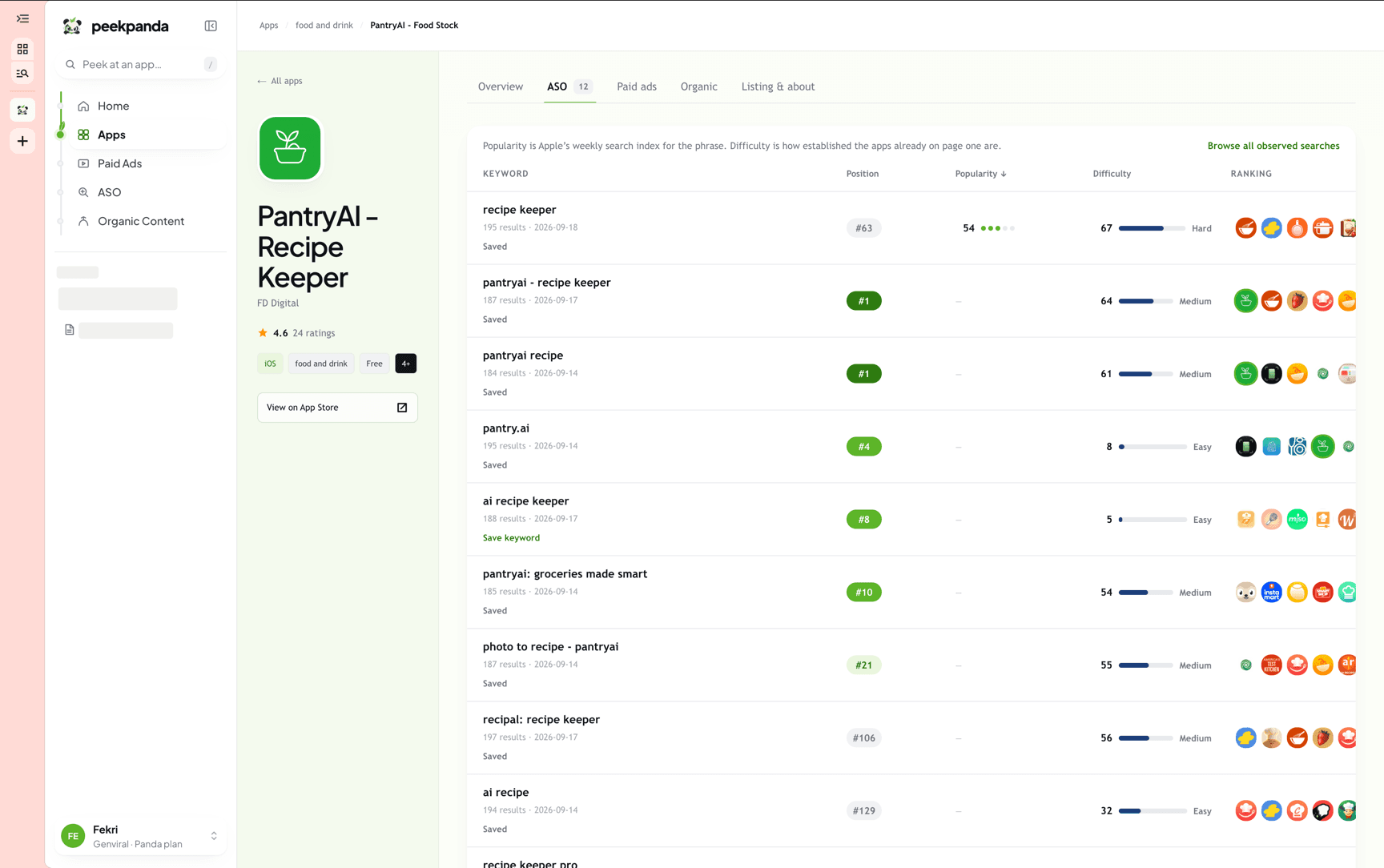Save keyword for ai recipe keeper
Image resolution: width=1384 pixels, height=868 pixels.
pyautogui.click(x=511, y=538)
